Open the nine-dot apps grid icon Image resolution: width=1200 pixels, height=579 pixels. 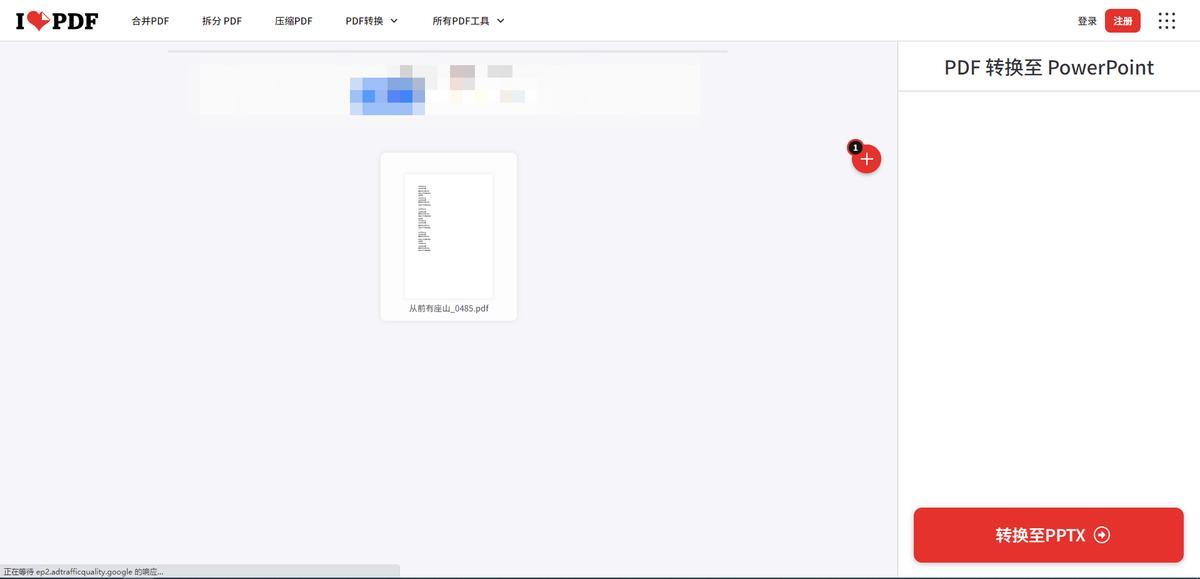pos(1166,21)
